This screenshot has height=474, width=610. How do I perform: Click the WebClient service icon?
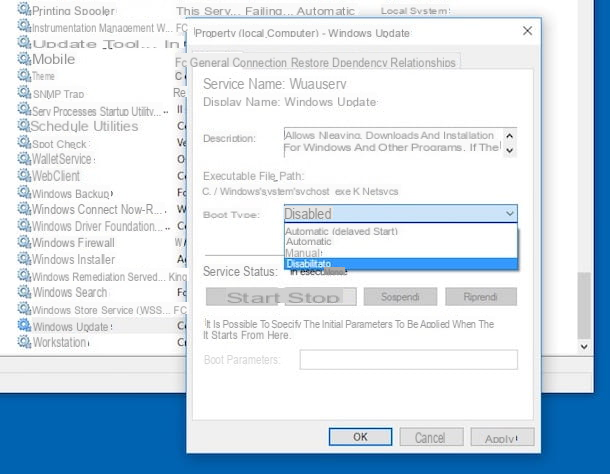(24, 176)
